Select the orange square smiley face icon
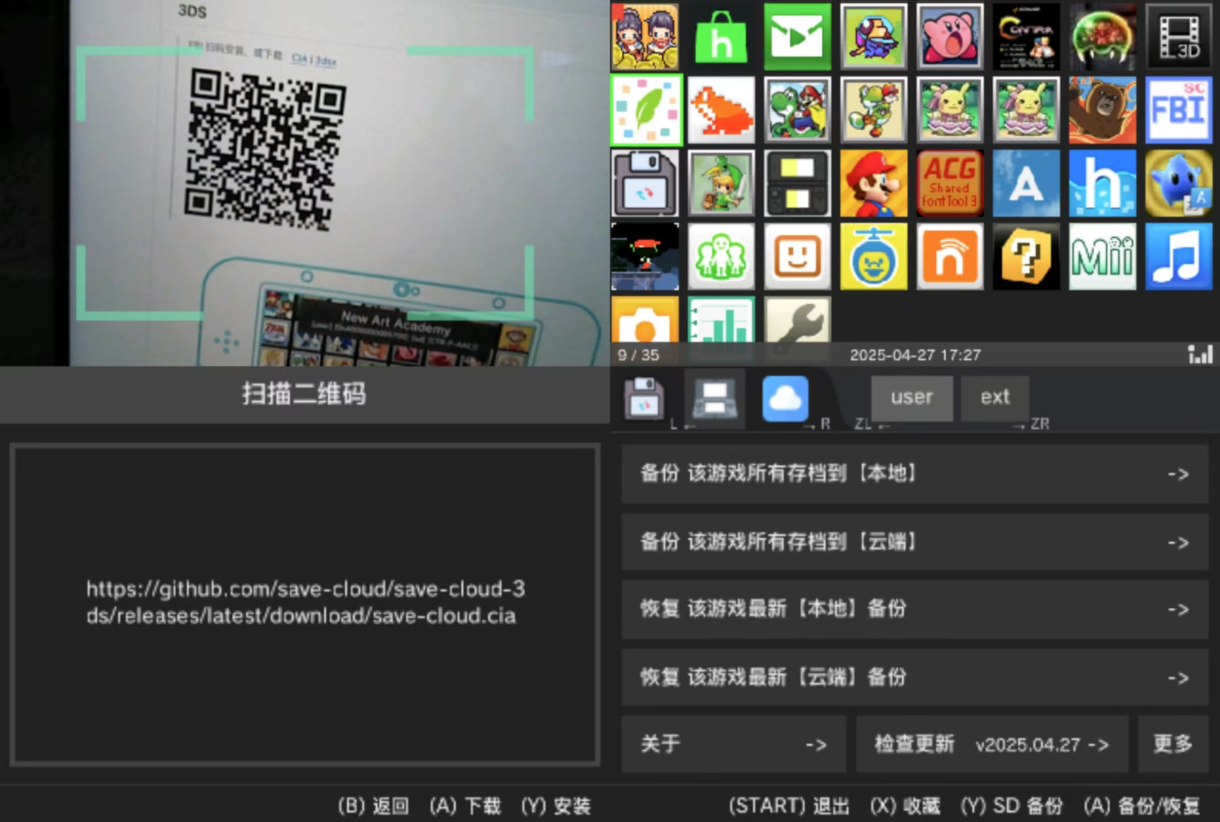 (797, 256)
